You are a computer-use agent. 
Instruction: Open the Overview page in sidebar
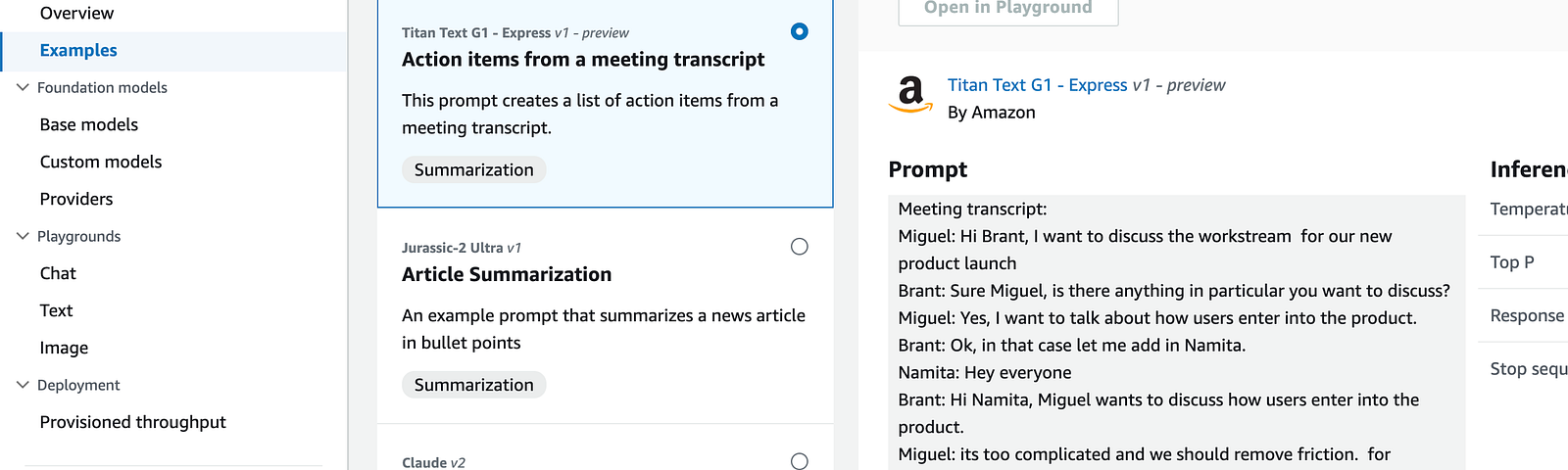pos(76,13)
